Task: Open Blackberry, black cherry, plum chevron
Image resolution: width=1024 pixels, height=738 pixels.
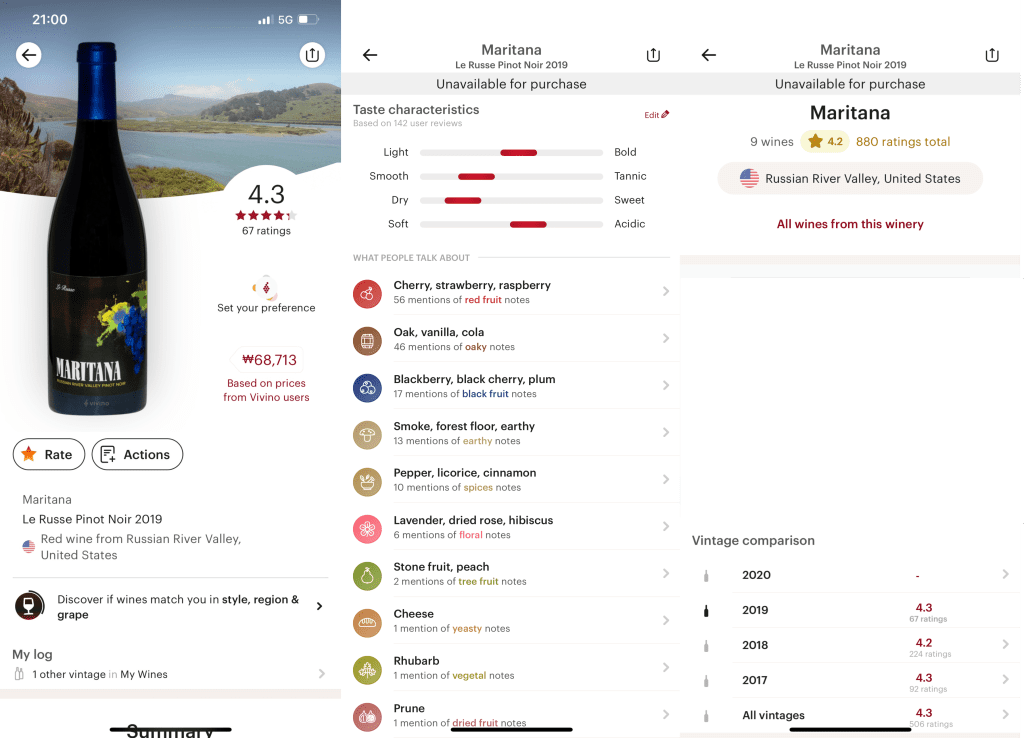Action: [665, 385]
